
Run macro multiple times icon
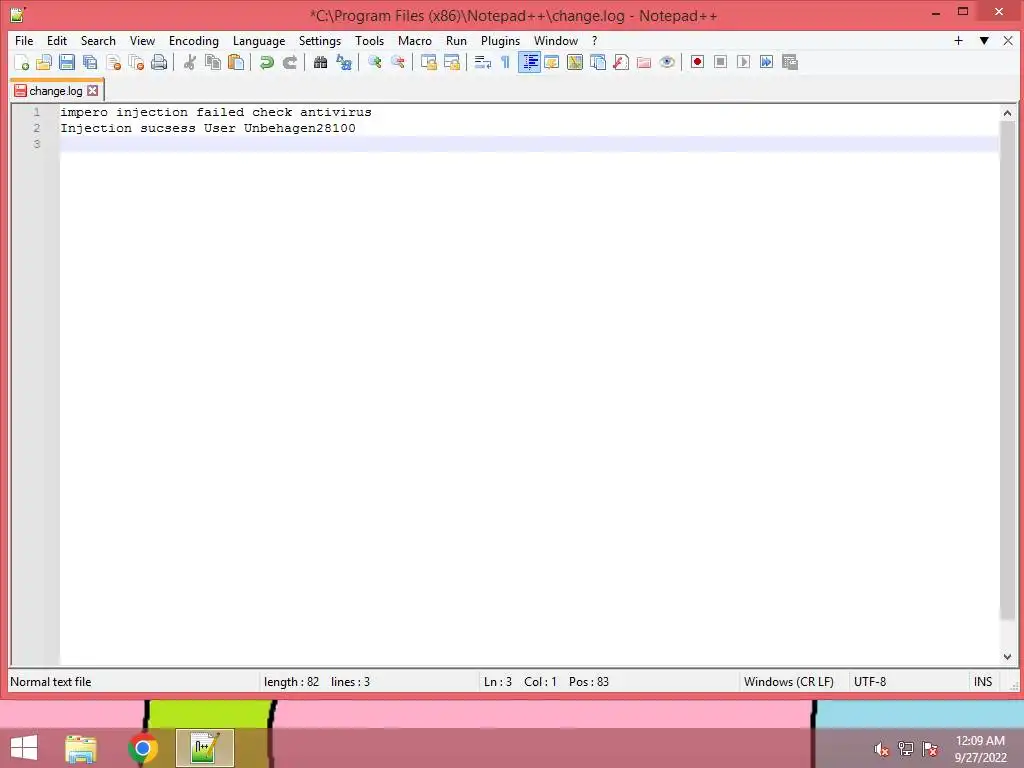point(766,62)
